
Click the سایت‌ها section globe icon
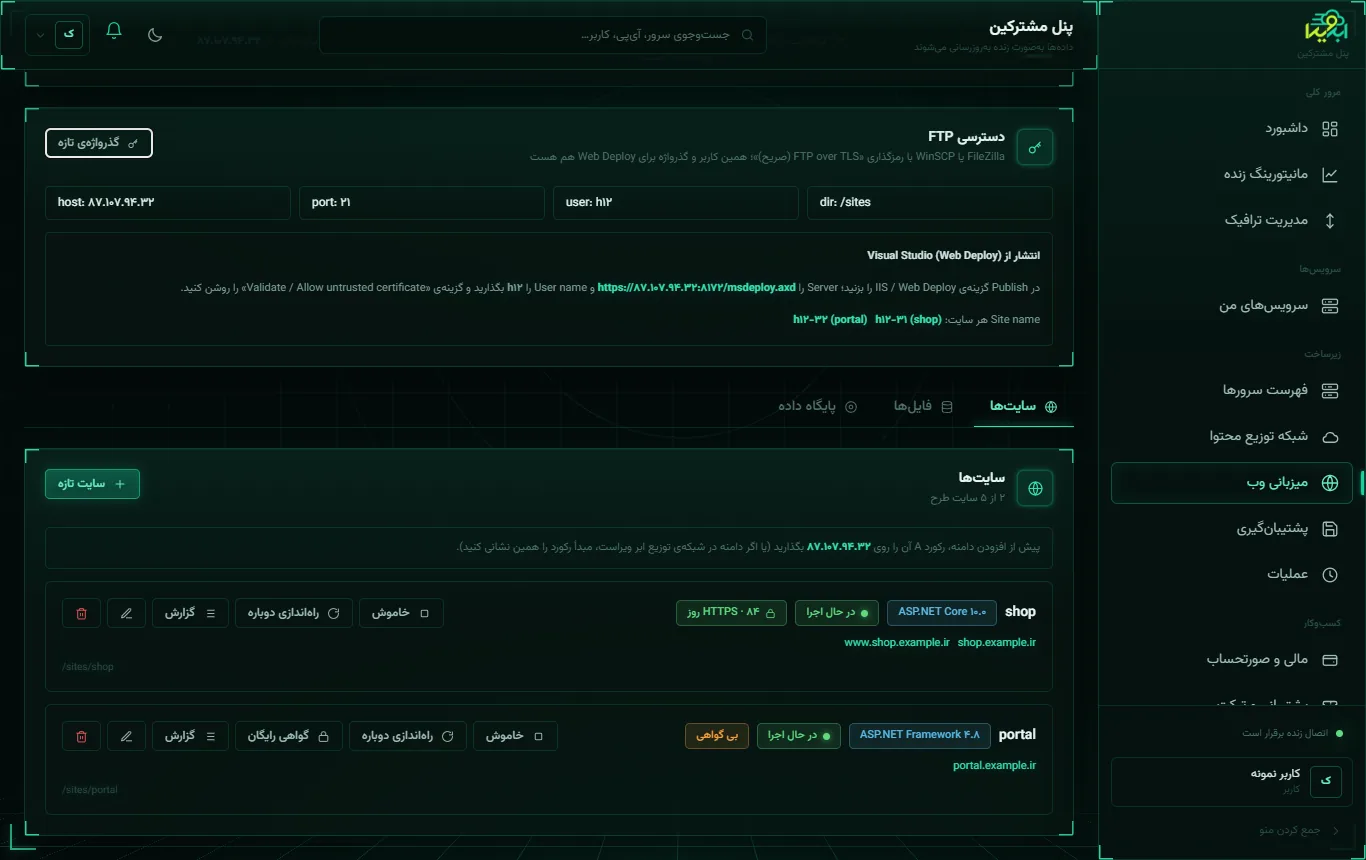pyautogui.click(x=1035, y=489)
